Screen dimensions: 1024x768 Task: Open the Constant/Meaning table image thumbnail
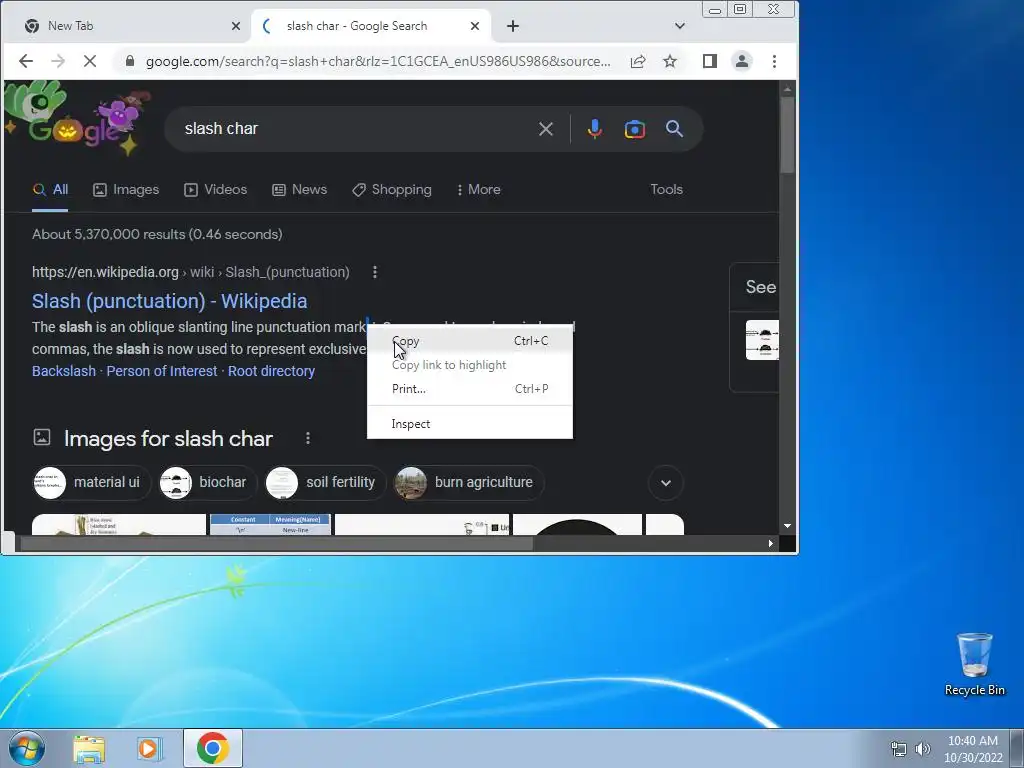click(270, 524)
